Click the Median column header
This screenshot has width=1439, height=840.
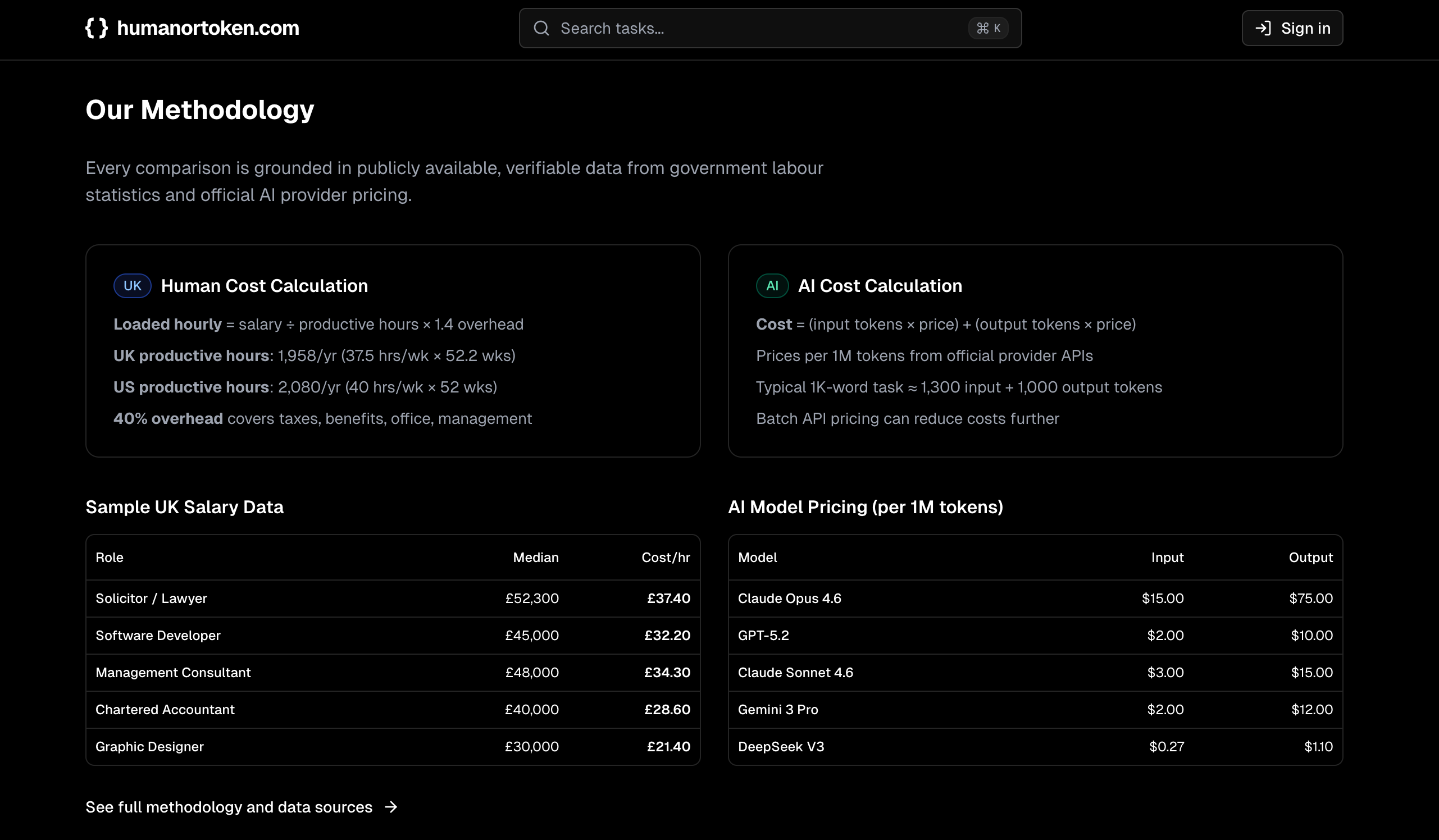tap(535, 558)
